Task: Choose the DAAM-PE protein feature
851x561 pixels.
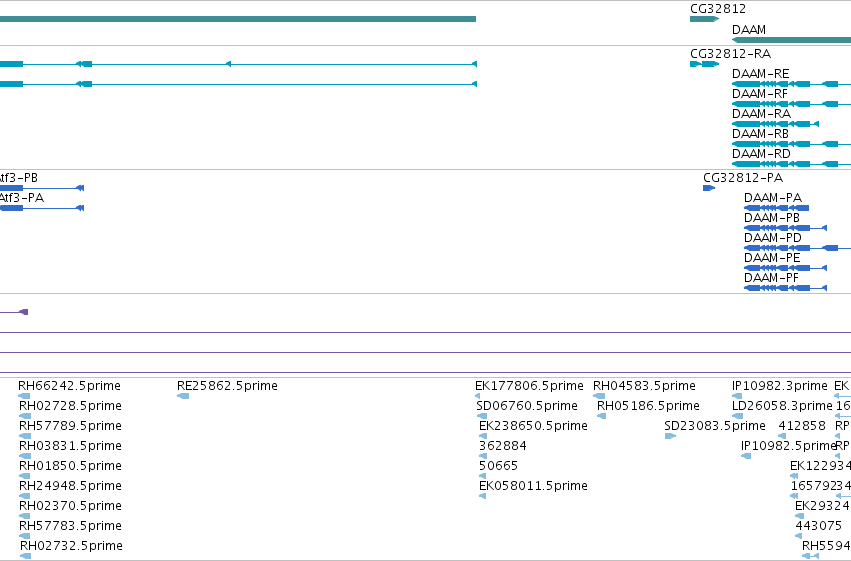Action: coord(772,258)
